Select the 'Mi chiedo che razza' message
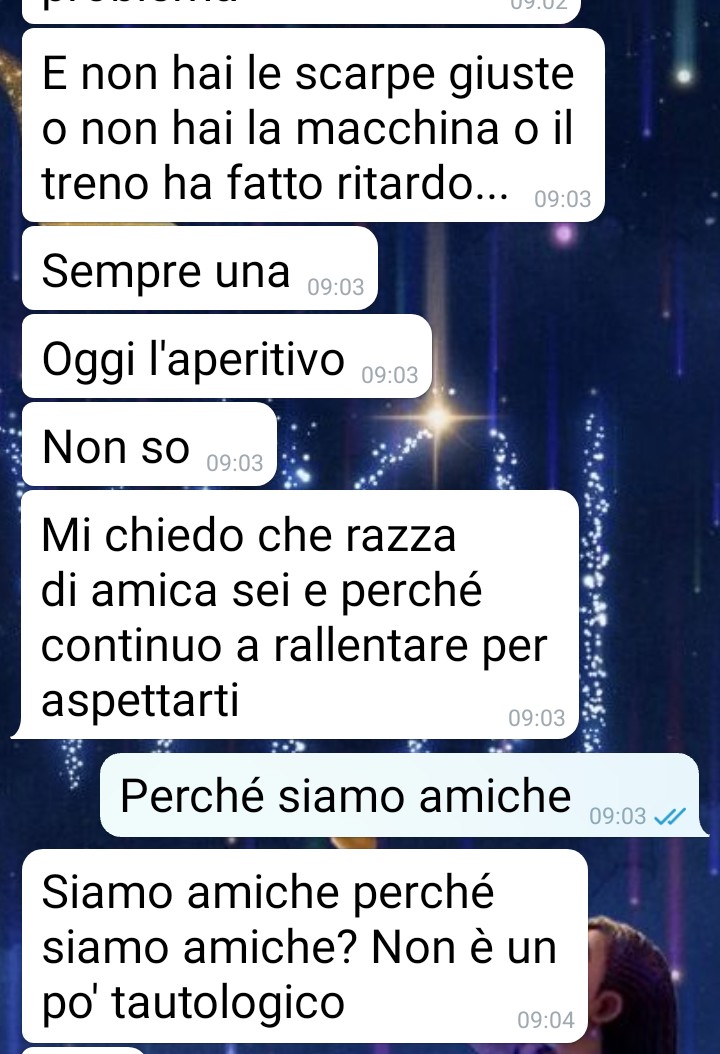This screenshot has width=720, height=1054. 296,614
